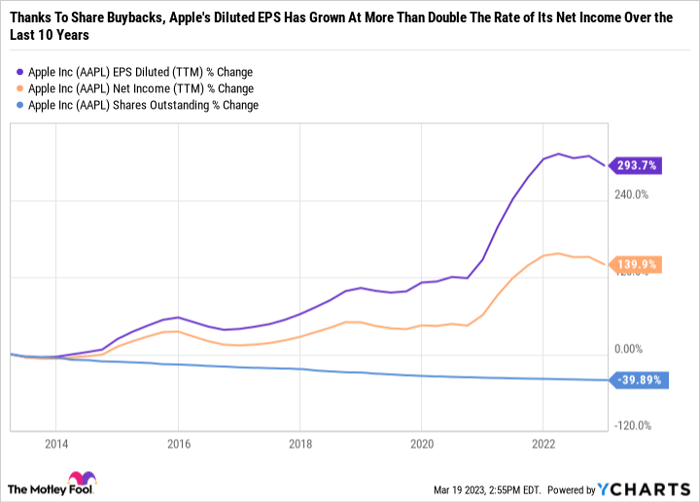Click the 2018 x-axis label
The width and height of the screenshot is (700, 502).
click(299, 441)
